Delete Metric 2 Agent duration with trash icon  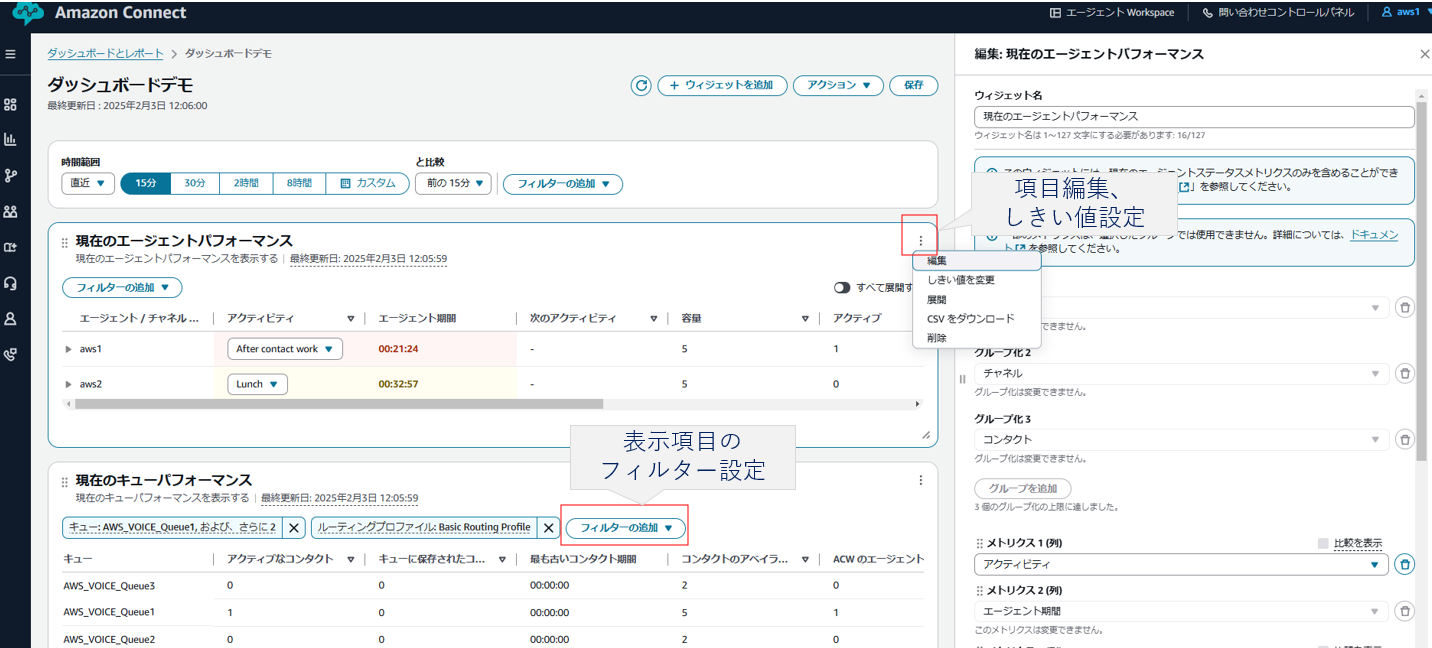tap(1405, 611)
